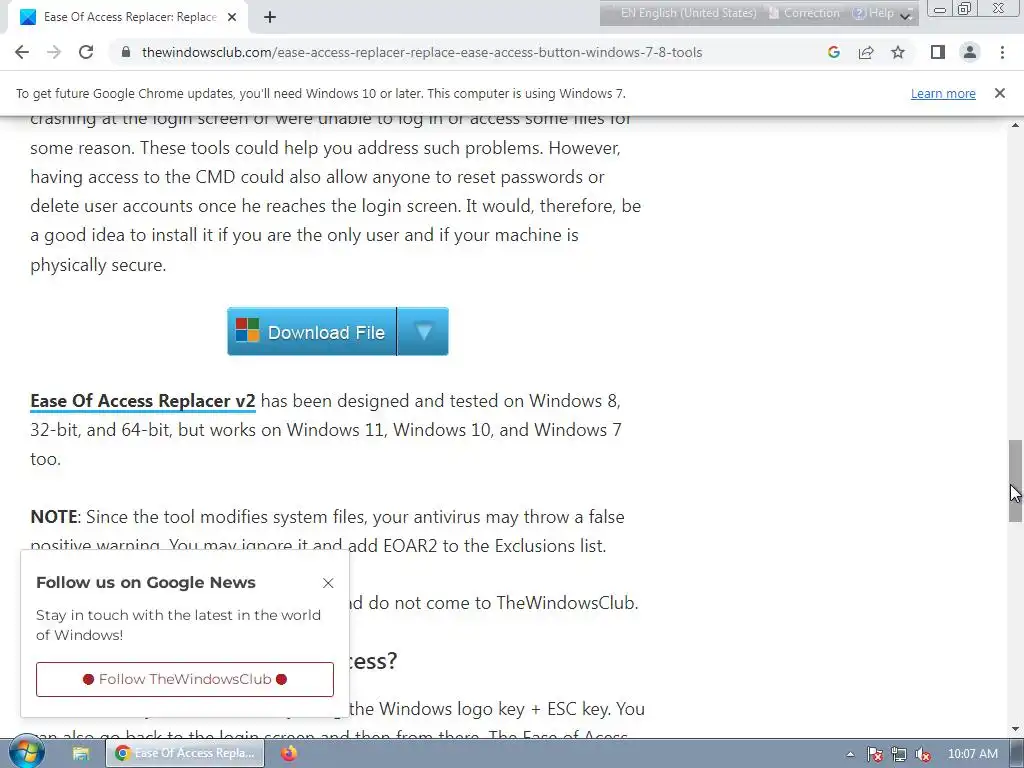This screenshot has width=1024, height=768.
Task: Open the language bar Help item
Action: click(873, 13)
